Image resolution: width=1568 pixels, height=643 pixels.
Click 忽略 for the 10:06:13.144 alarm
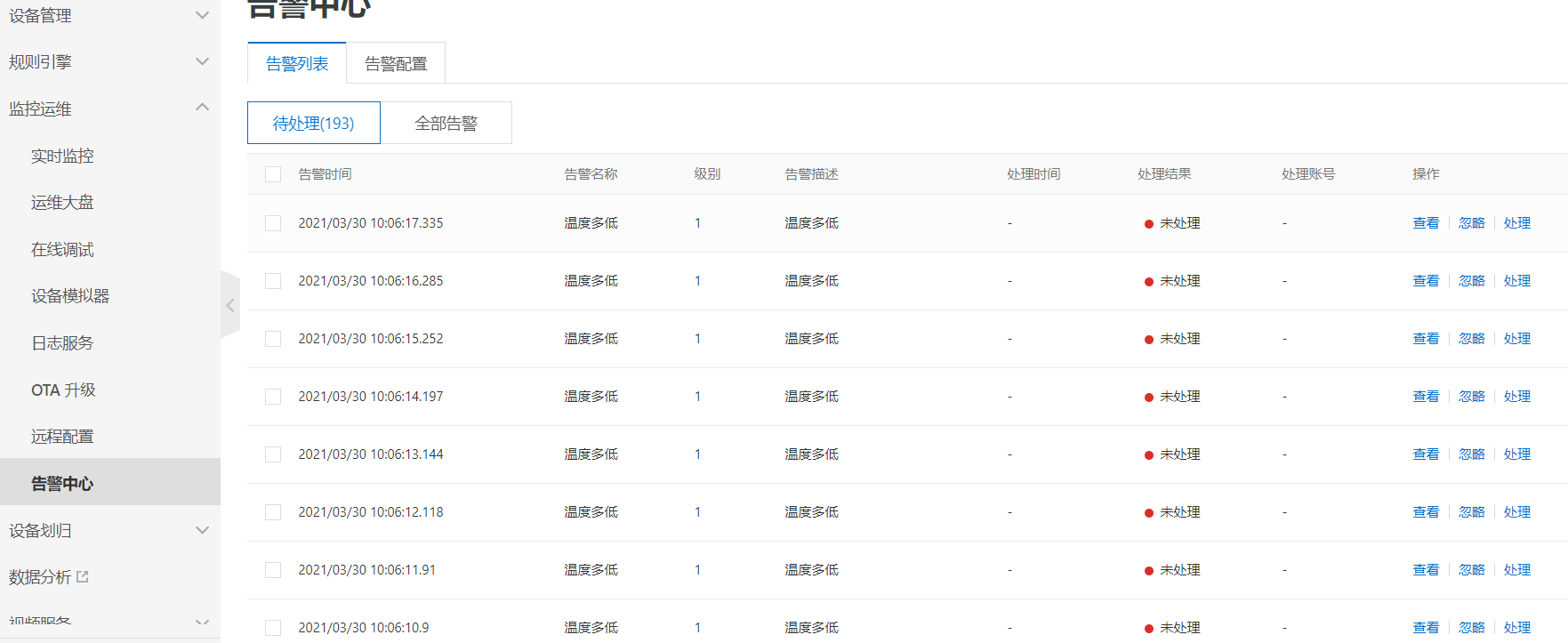(1472, 454)
